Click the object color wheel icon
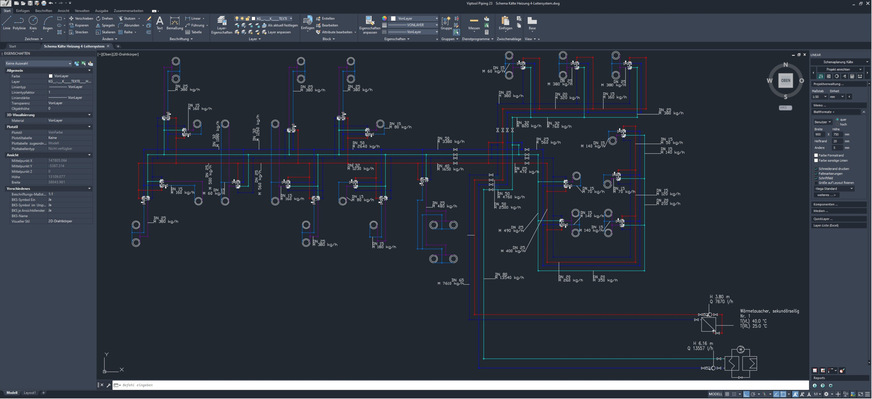This screenshot has width=872, height=399. [x=384, y=18]
